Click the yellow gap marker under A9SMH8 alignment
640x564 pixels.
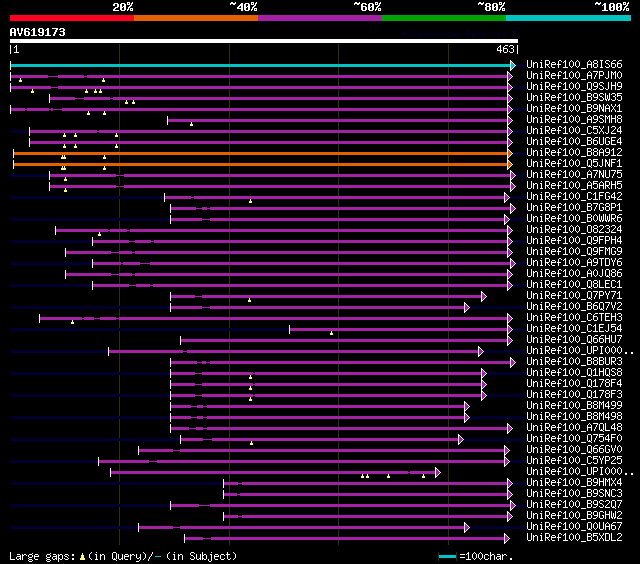pyautogui.click(x=191, y=124)
